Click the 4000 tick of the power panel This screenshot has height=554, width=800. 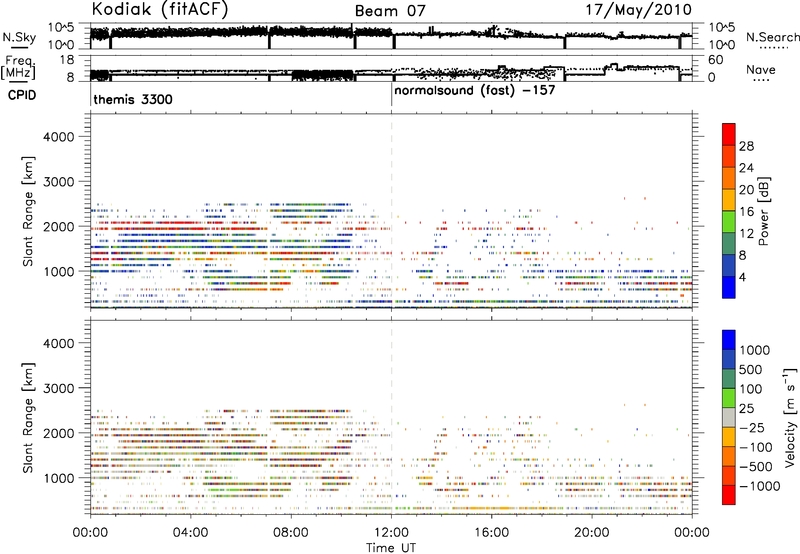pos(59,137)
